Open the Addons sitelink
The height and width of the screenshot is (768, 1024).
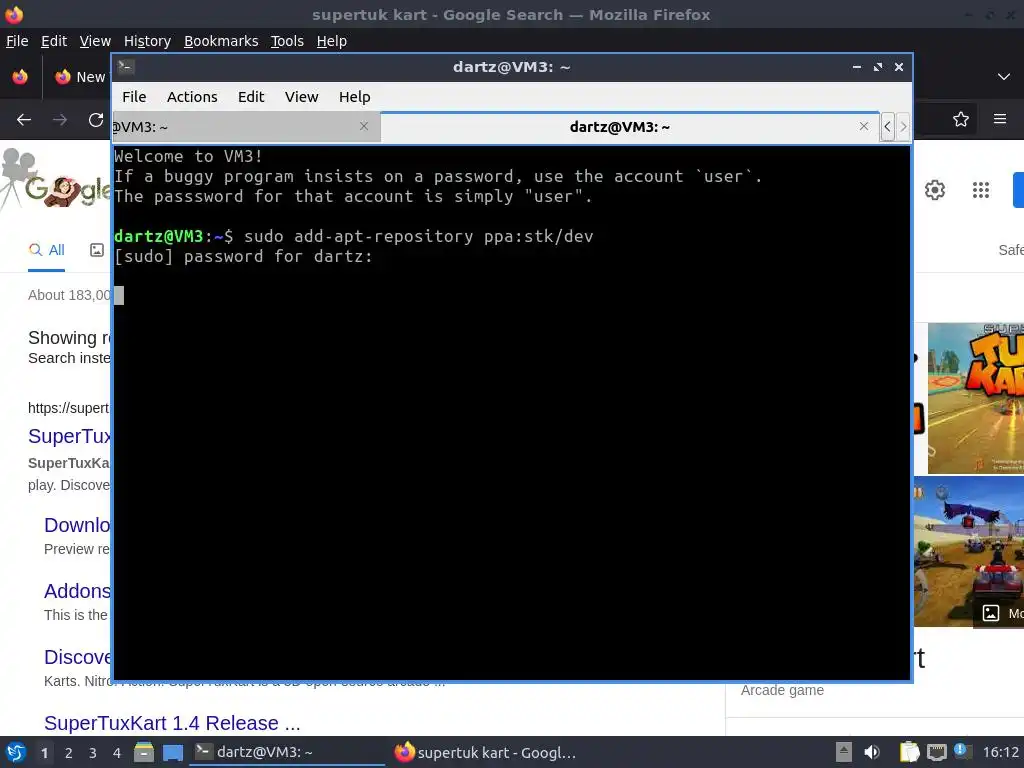tap(78, 591)
